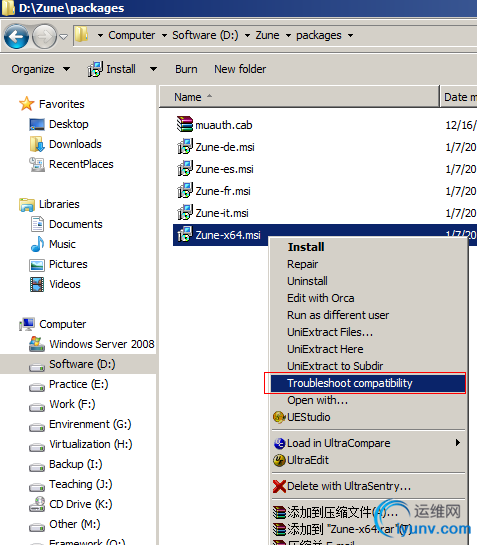Select the Zune-fr.msi installer icon
The image size is (477, 545).
click(185, 190)
